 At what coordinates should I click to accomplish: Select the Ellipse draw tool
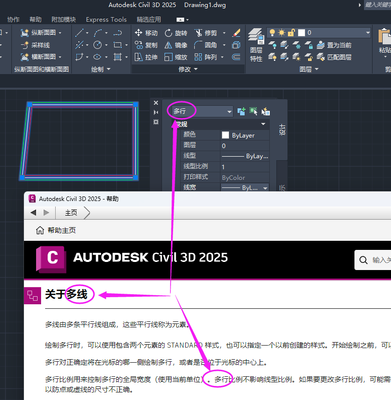(x=97, y=57)
